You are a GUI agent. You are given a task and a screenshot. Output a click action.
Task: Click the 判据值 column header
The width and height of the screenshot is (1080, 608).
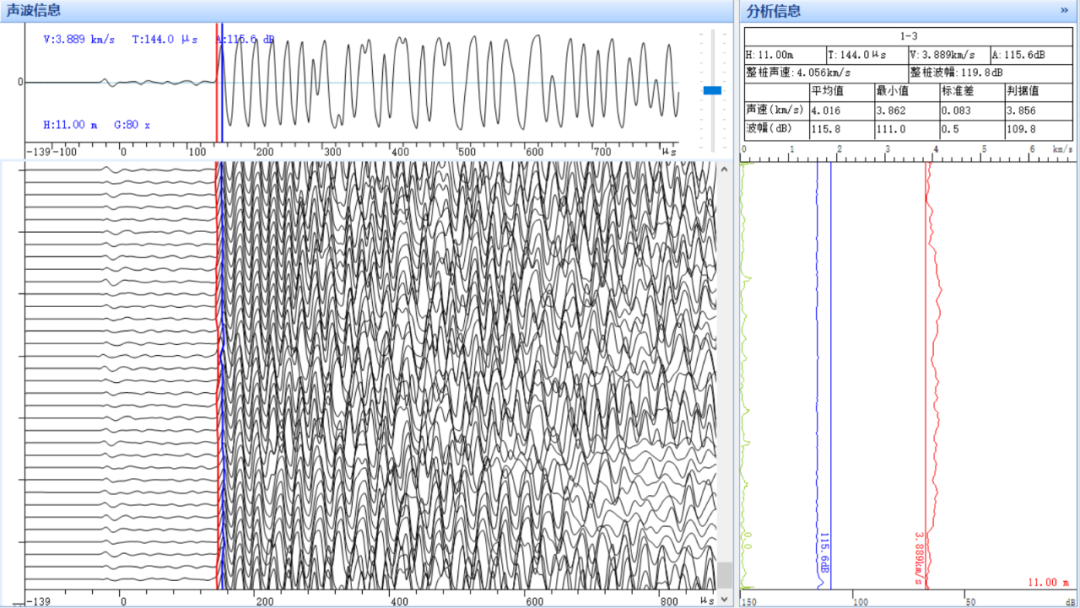[x=1022, y=91]
